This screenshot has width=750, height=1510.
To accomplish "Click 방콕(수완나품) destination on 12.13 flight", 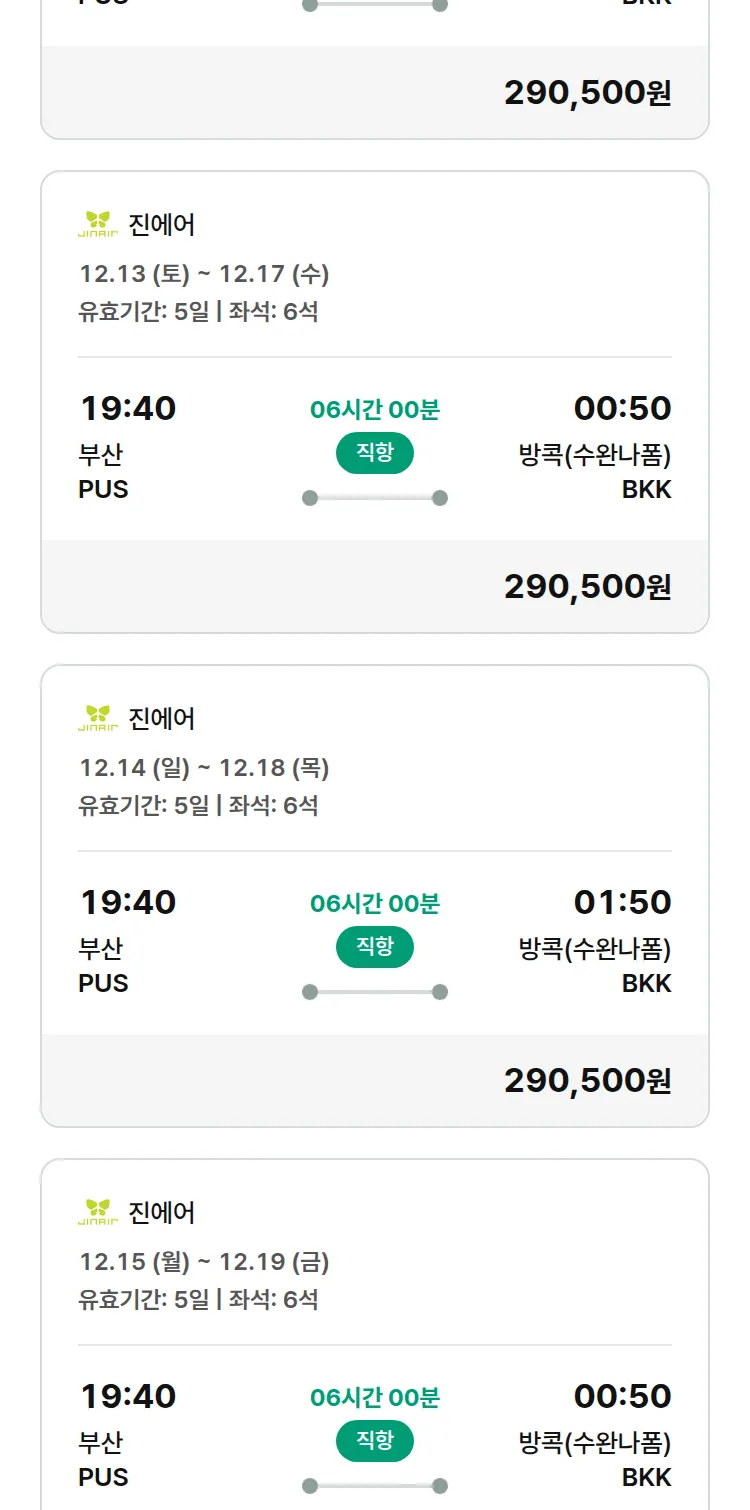I will [x=594, y=456].
